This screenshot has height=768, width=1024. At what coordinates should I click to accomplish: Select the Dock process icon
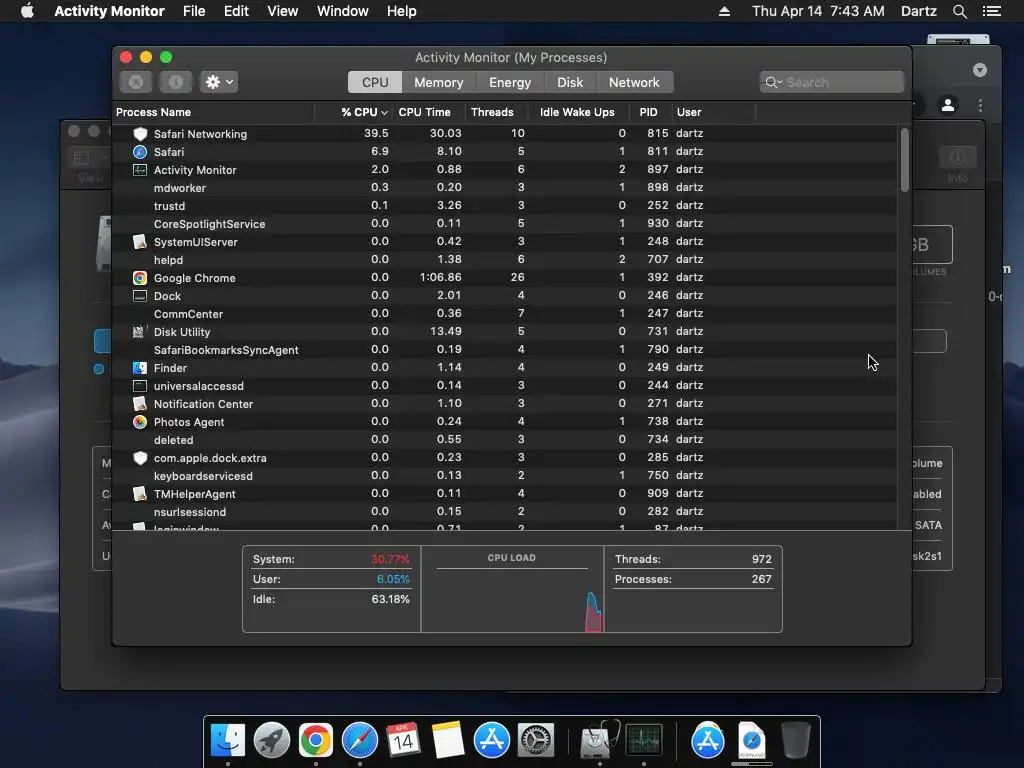pos(140,296)
